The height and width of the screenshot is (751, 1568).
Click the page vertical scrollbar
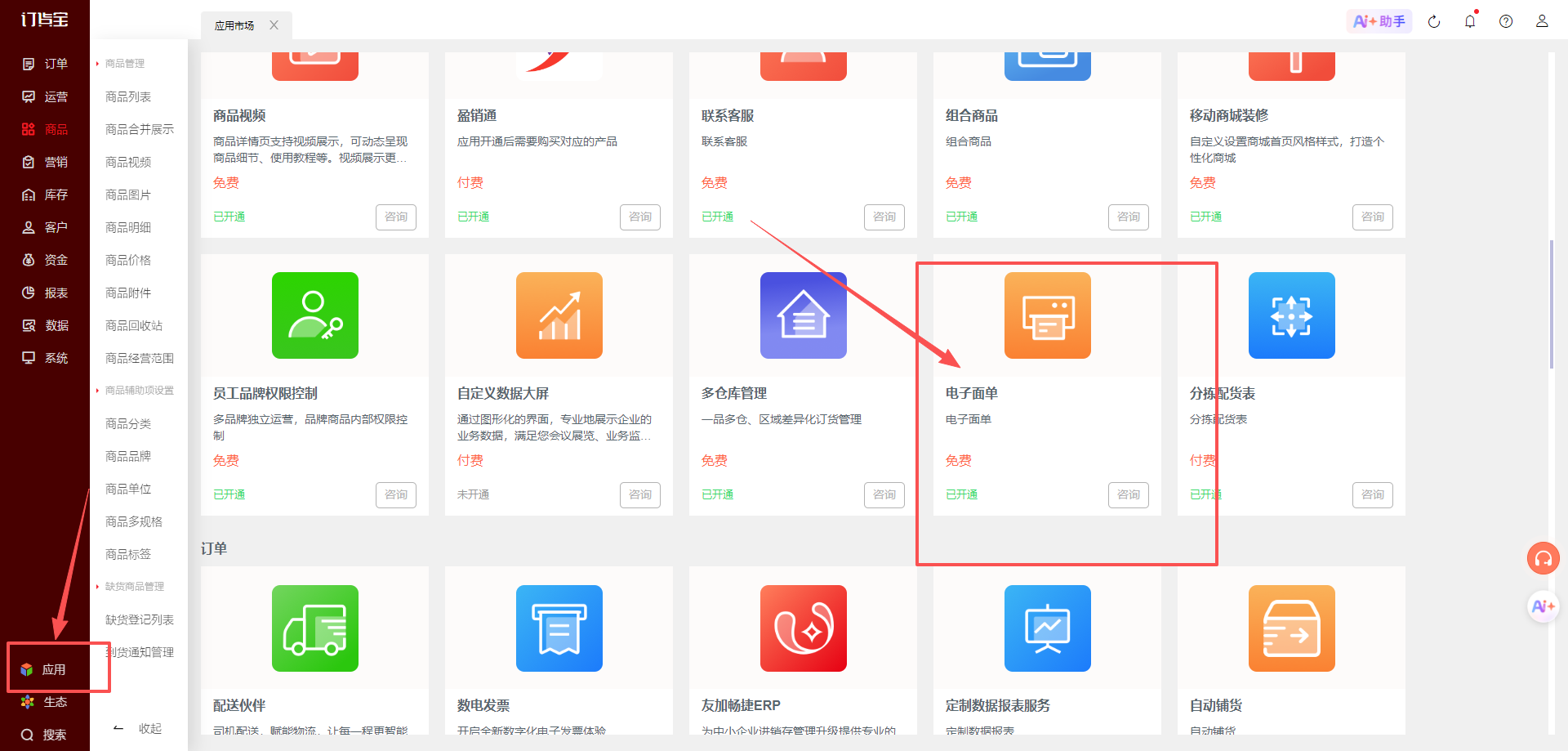[1552, 304]
